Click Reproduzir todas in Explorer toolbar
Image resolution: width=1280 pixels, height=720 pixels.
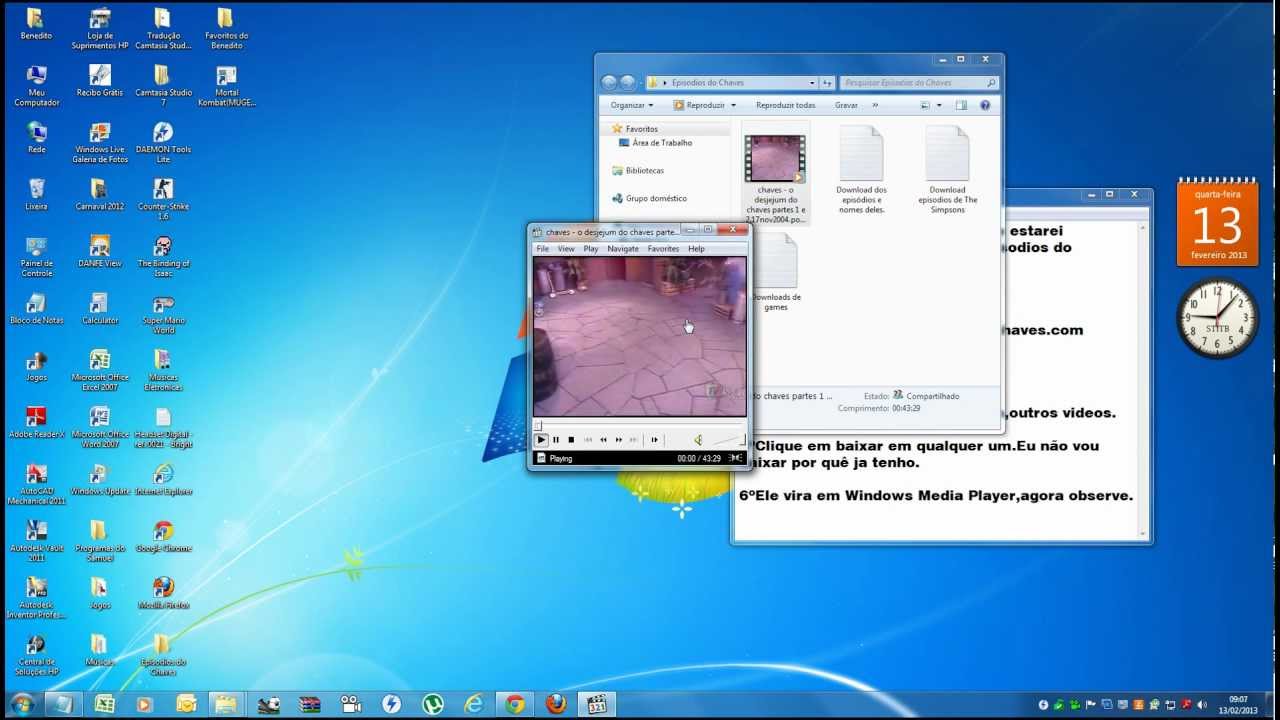[785, 105]
